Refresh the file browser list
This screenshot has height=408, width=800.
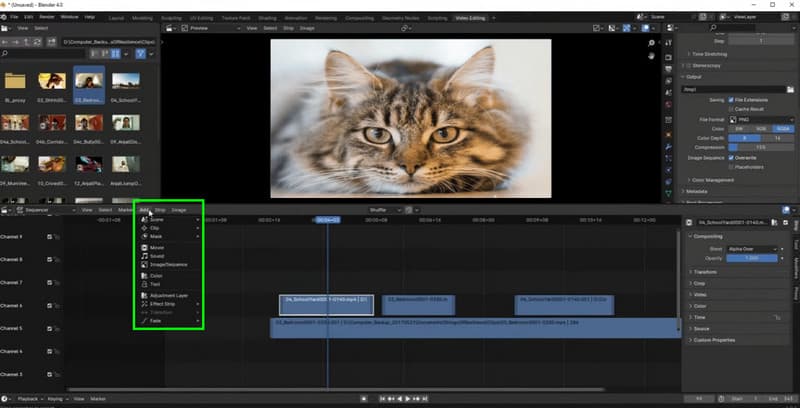37,42
